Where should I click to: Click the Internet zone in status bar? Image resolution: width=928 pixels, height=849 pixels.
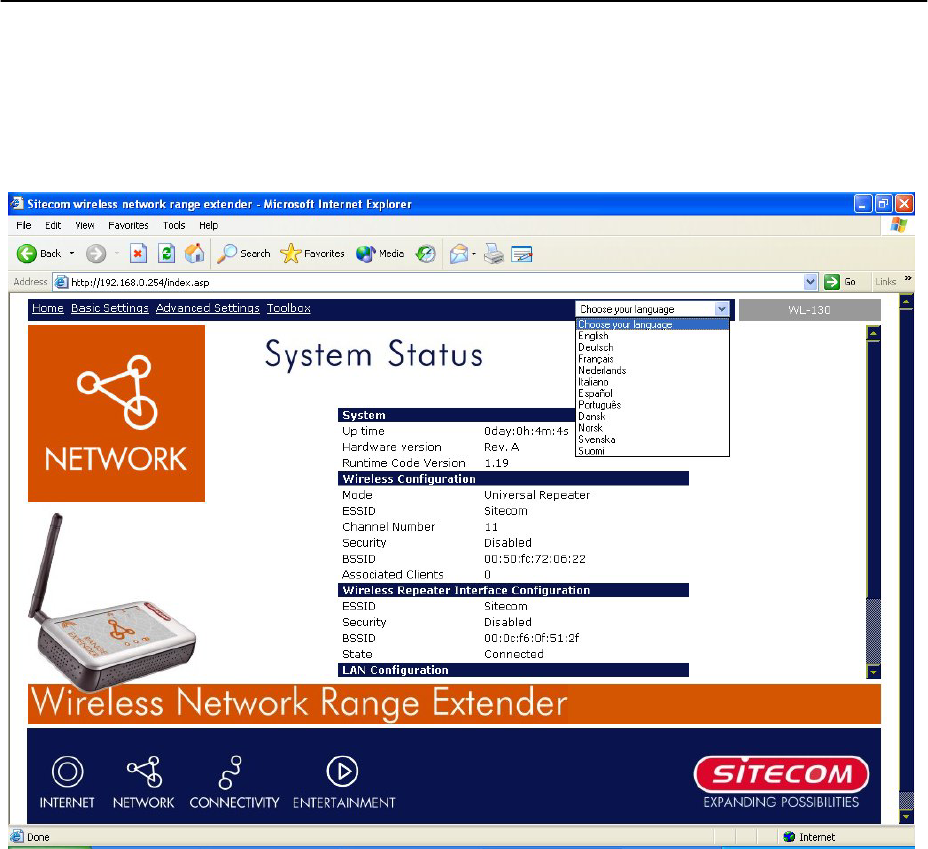pyautogui.click(x=809, y=837)
